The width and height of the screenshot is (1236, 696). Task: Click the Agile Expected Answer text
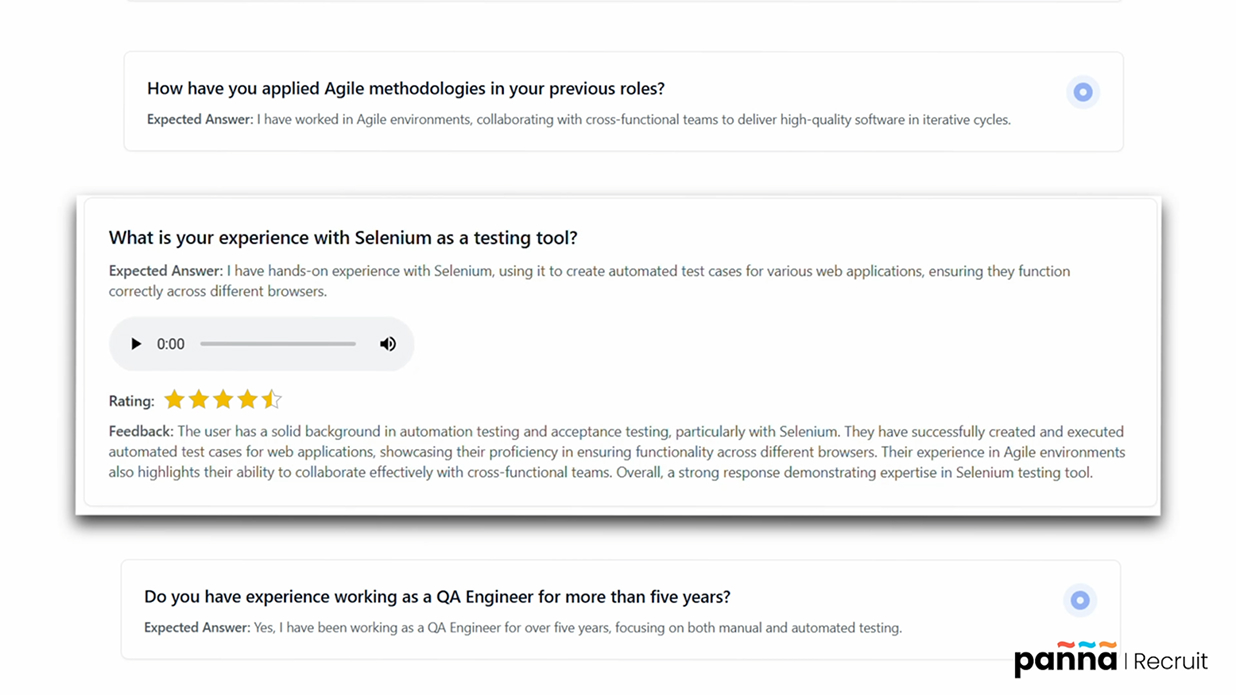tap(579, 119)
